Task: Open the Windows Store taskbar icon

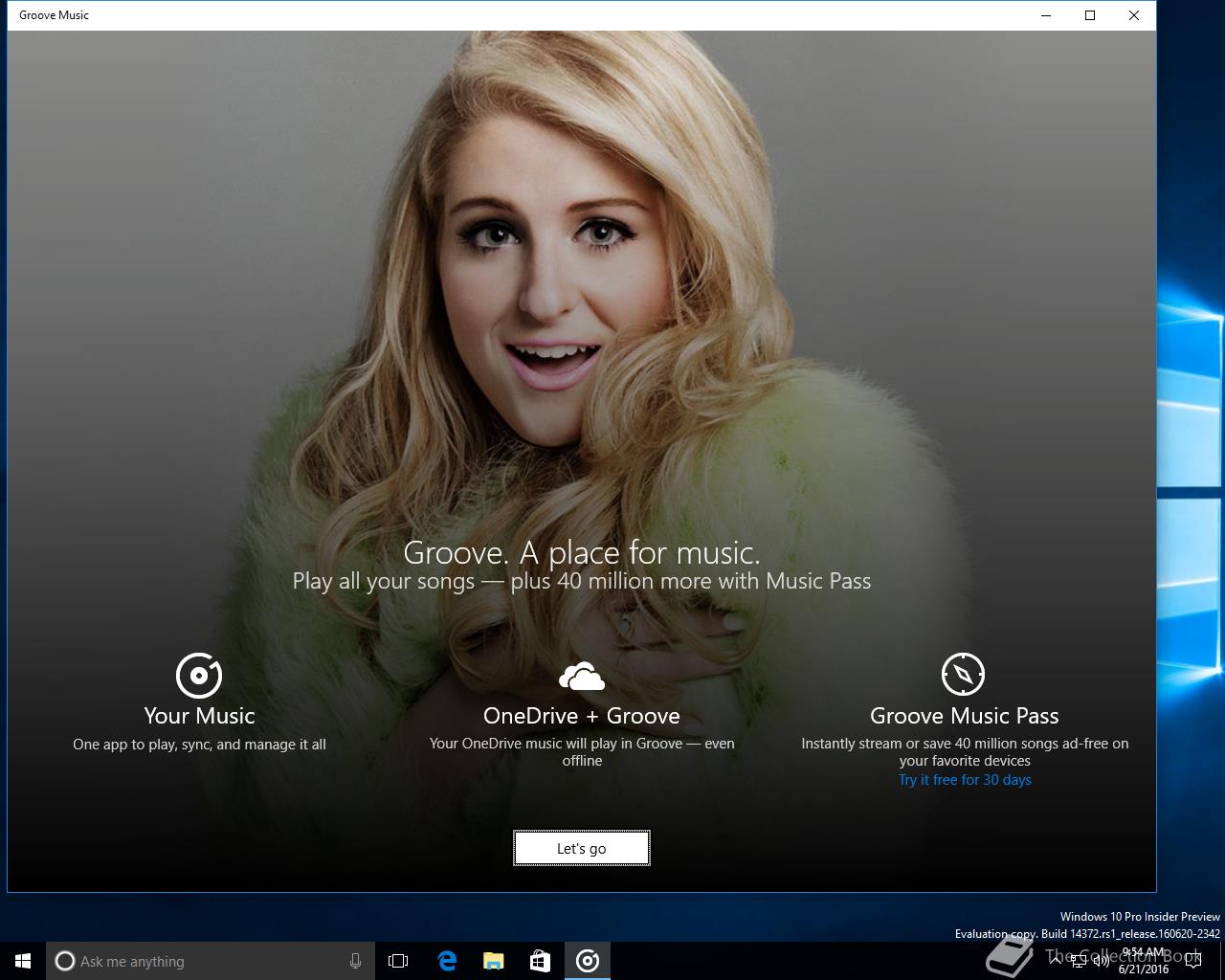Action: 541,961
